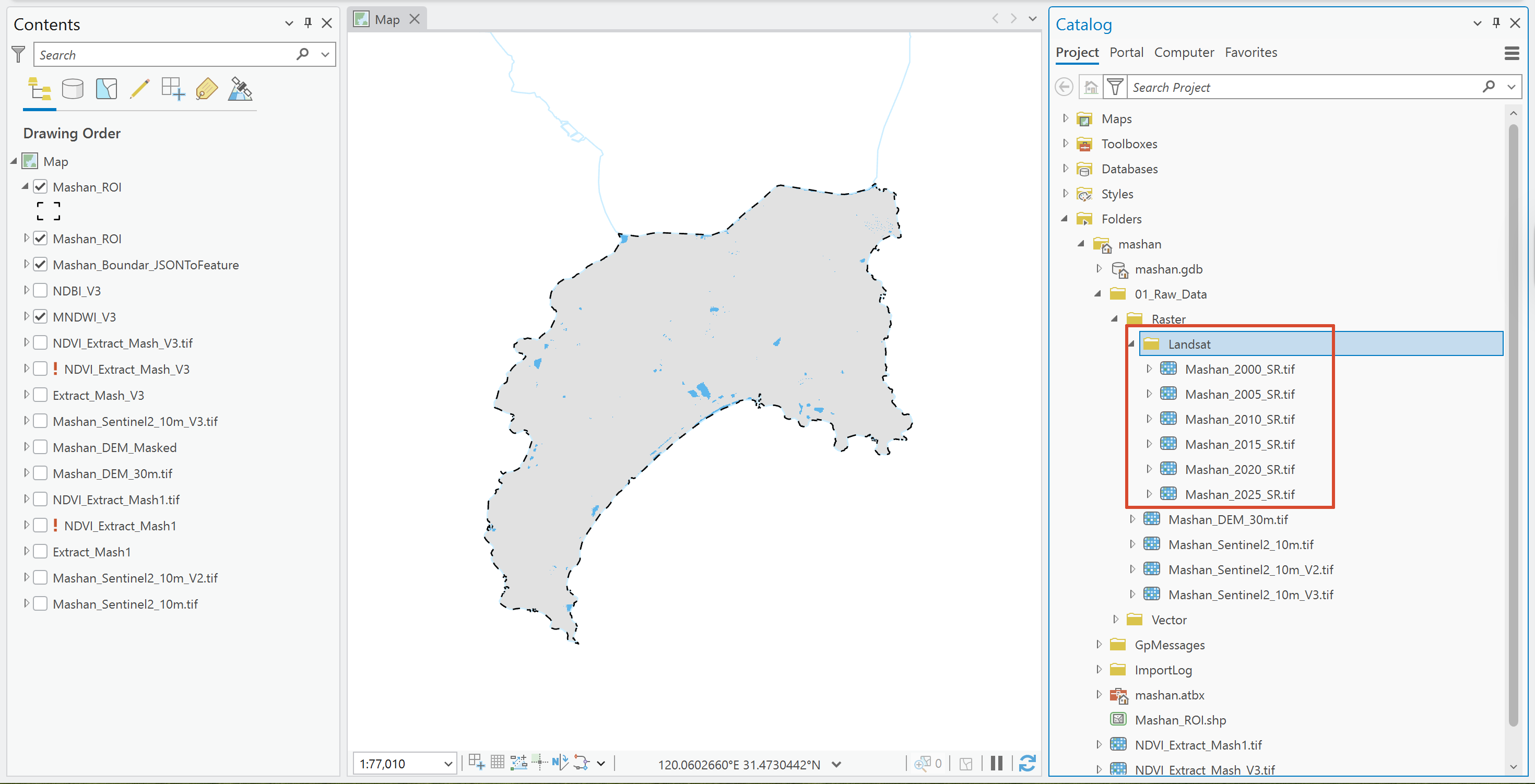Click the Mashan_ROI dashed outline symbol

48,211
